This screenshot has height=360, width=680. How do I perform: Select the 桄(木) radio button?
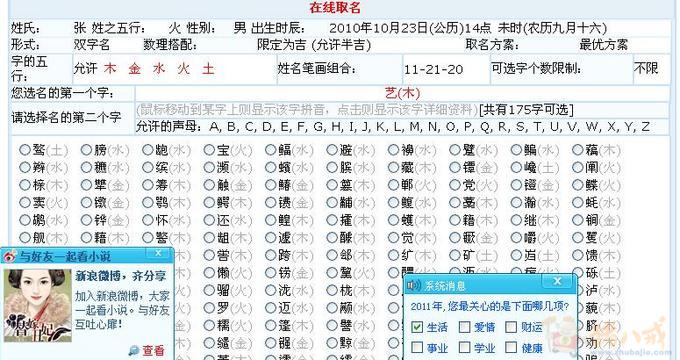coord(333,290)
